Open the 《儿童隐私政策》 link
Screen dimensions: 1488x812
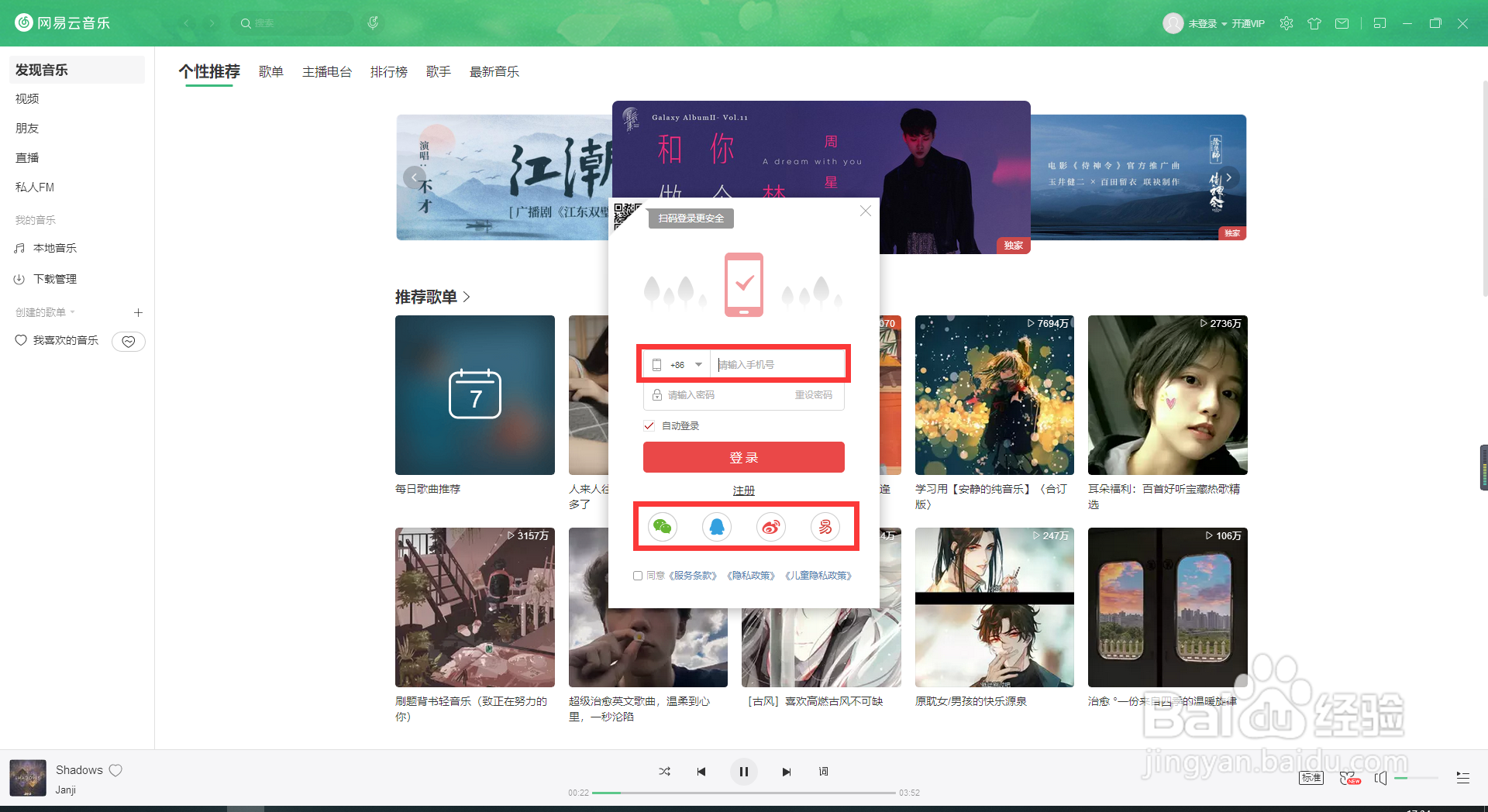[x=818, y=576]
